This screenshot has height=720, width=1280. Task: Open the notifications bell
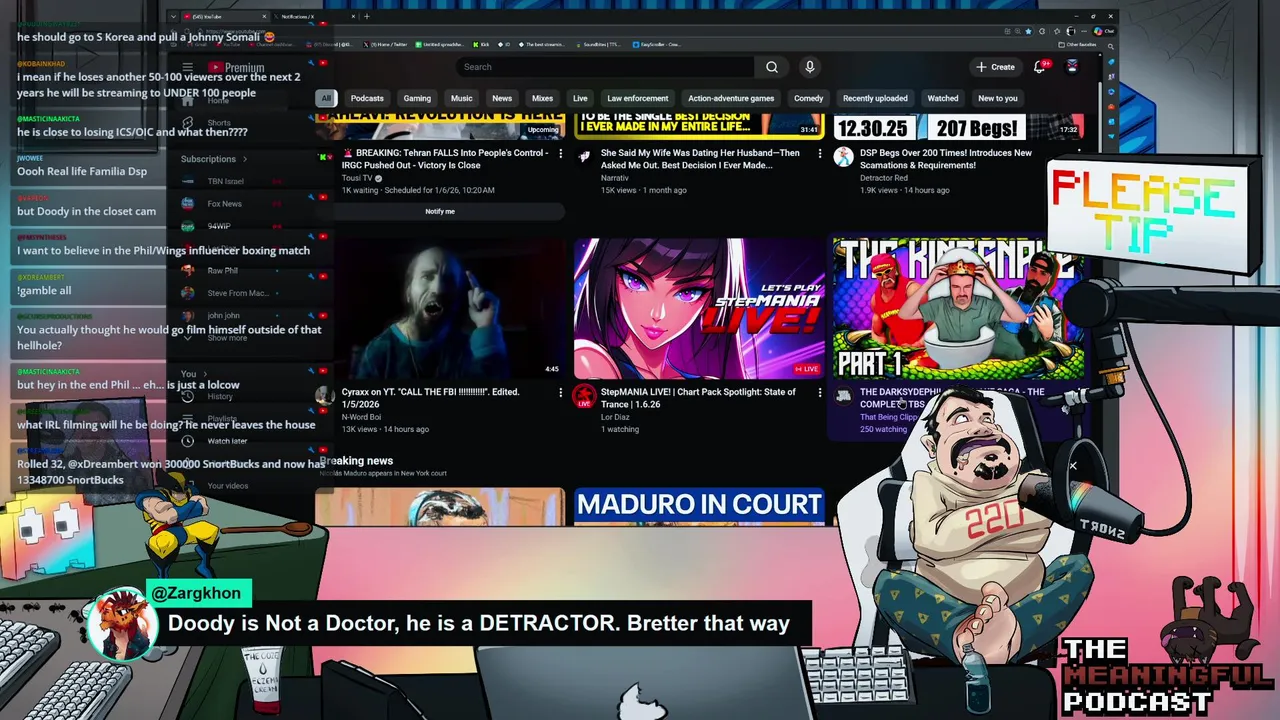click(1041, 66)
